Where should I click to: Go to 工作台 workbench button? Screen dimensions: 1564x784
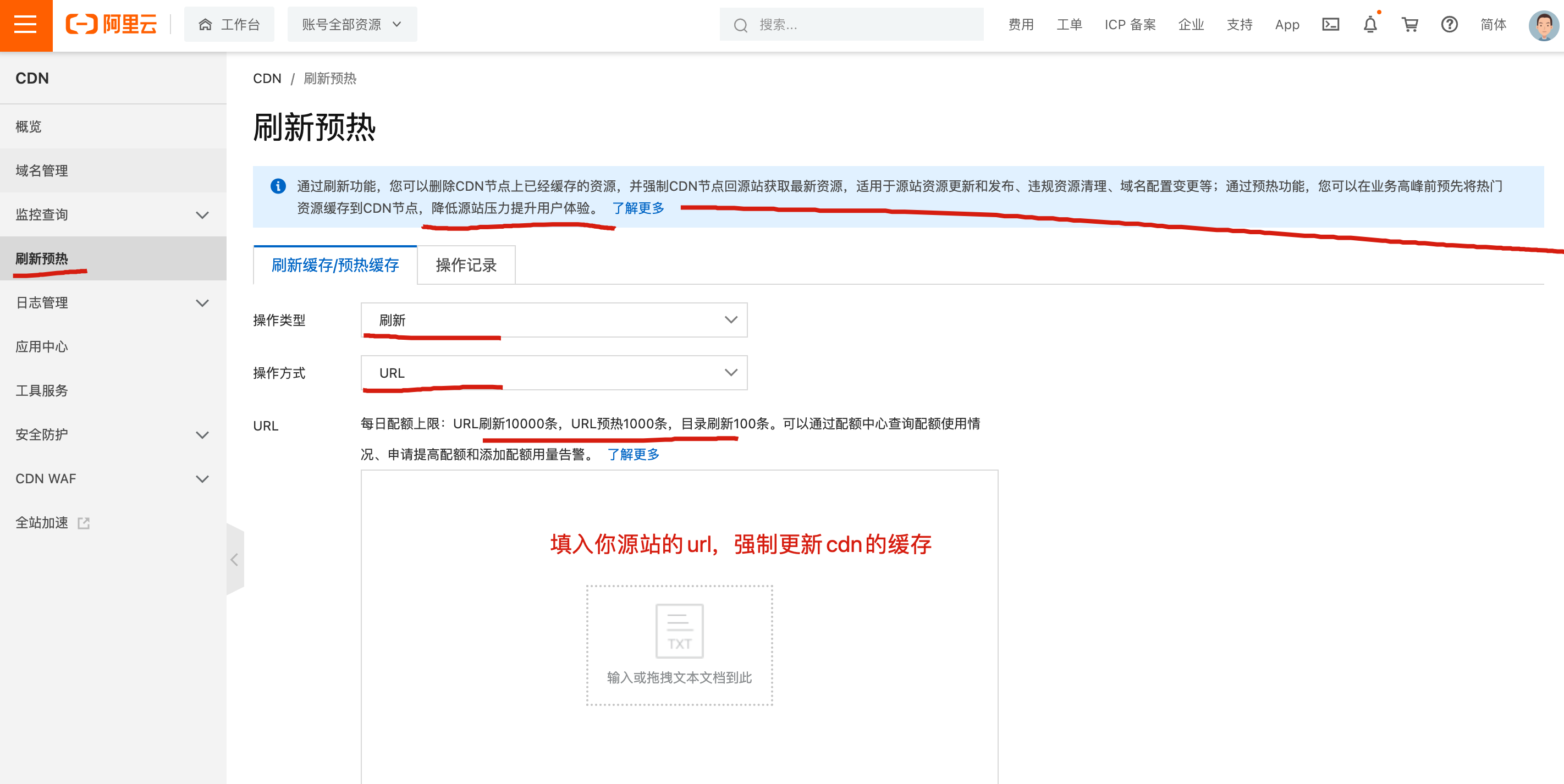click(x=229, y=25)
